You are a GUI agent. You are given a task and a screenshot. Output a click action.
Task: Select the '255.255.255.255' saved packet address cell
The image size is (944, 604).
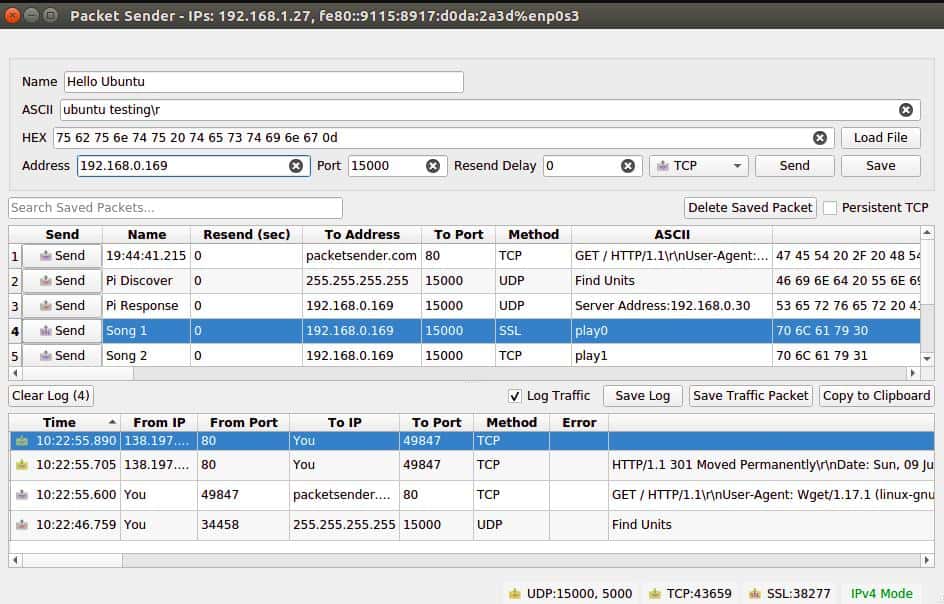click(x=361, y=281)
